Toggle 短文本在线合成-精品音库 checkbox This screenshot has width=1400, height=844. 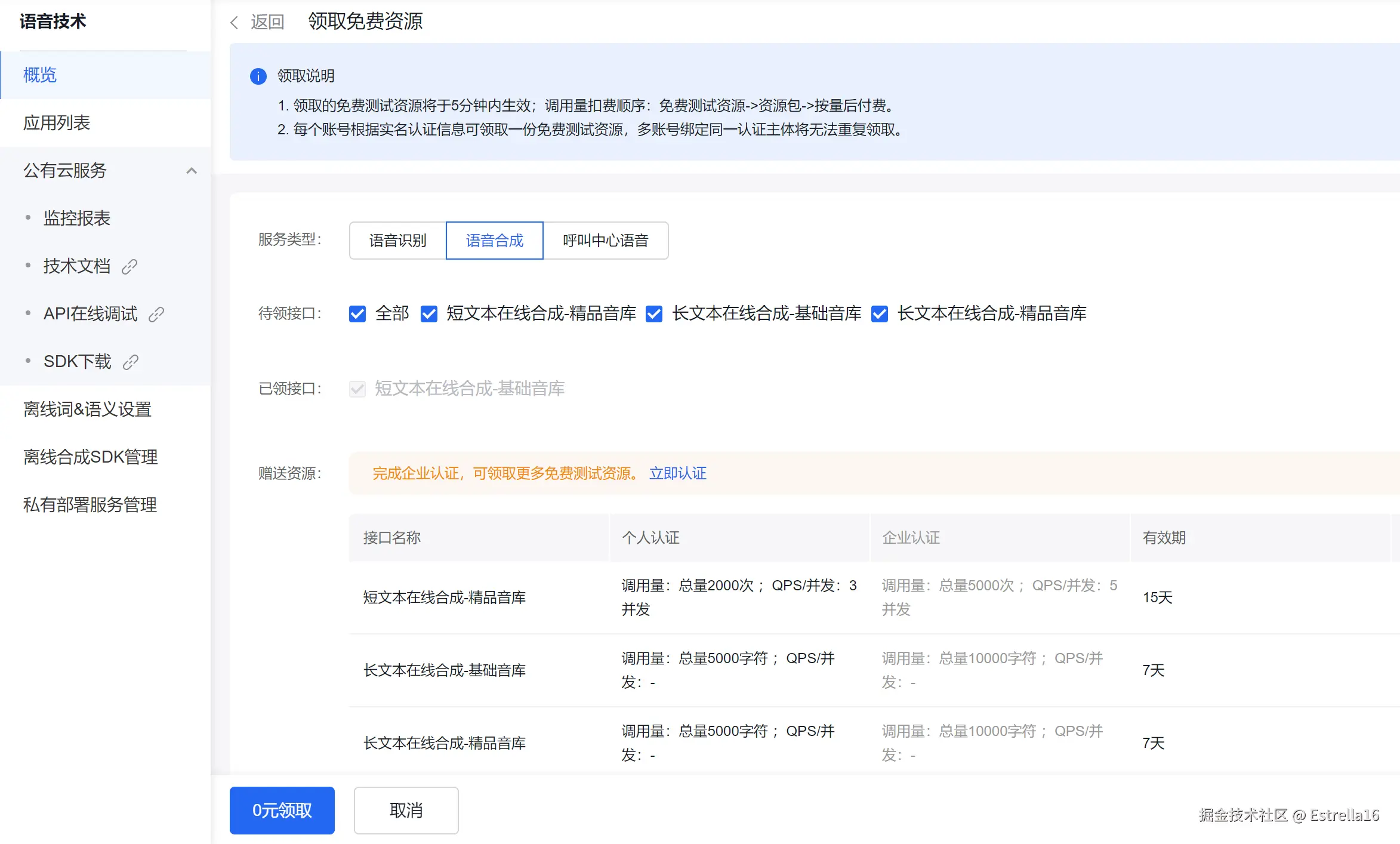point(429,314)
